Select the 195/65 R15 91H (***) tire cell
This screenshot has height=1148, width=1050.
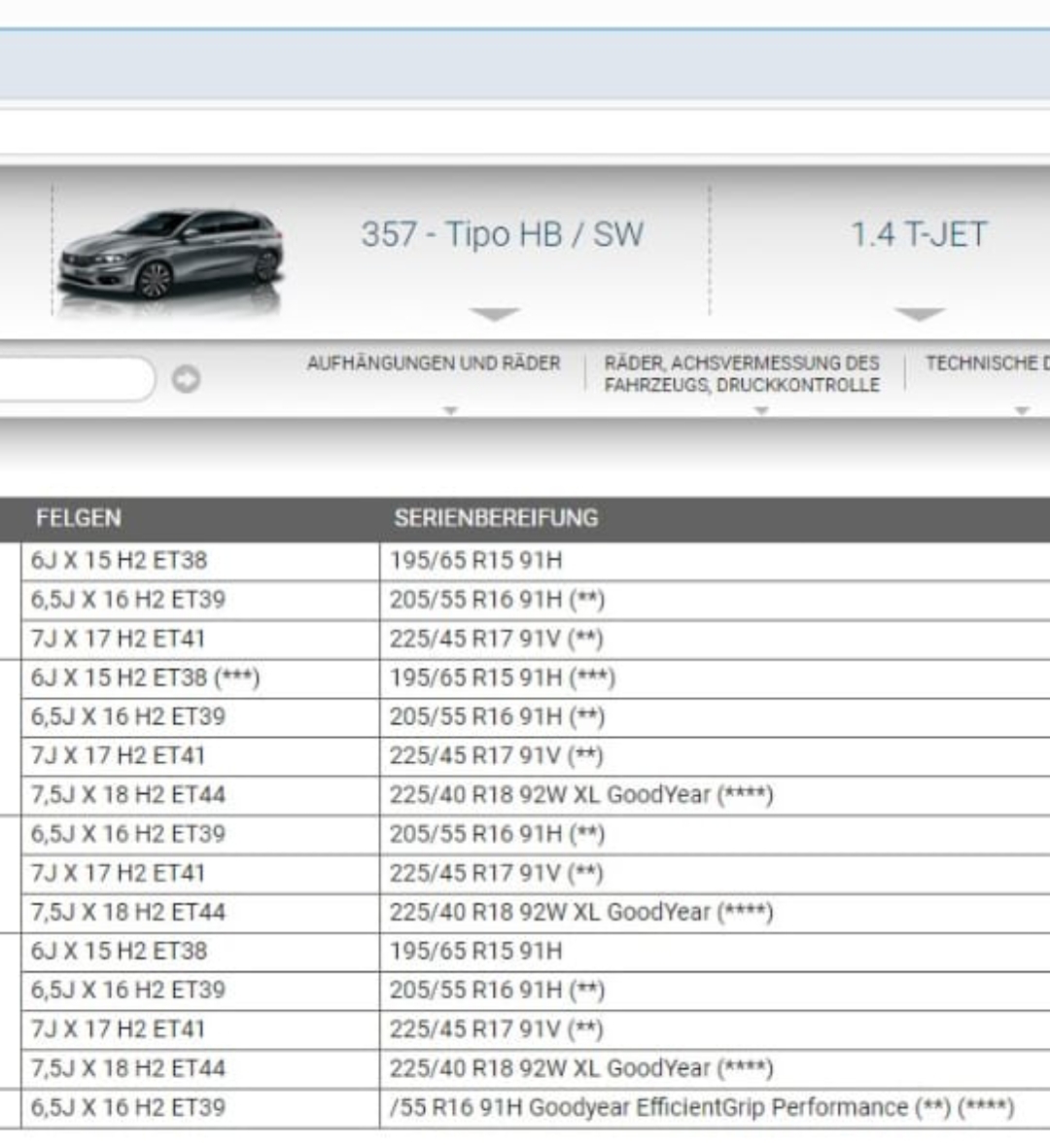click(502, 678)
